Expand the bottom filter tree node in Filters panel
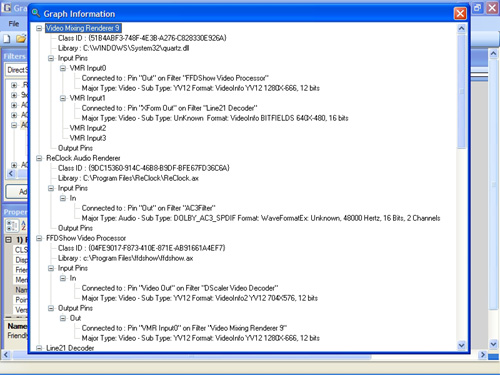Image resolution: width=500 pixels, height=375 pixels. [14, 165]
